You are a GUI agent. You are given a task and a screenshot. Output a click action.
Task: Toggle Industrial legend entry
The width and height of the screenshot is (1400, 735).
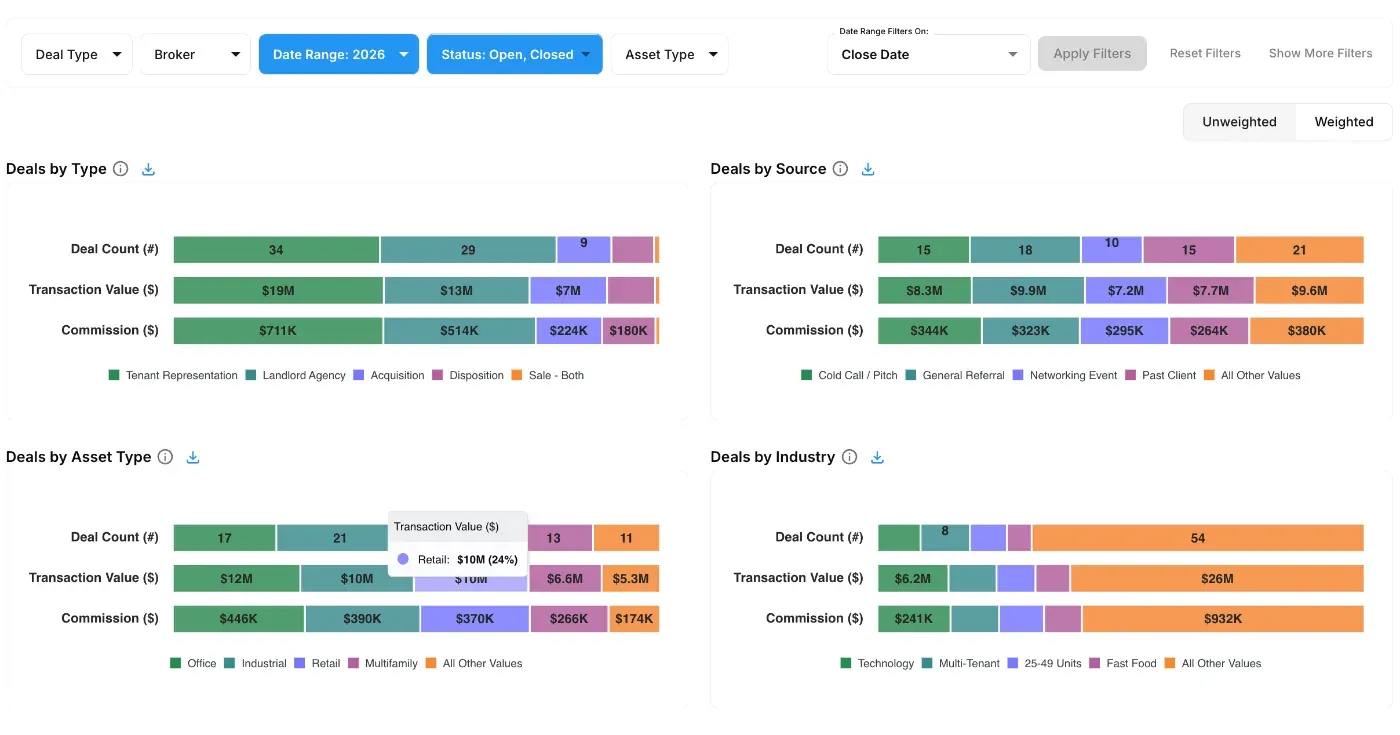click(255, 664)
